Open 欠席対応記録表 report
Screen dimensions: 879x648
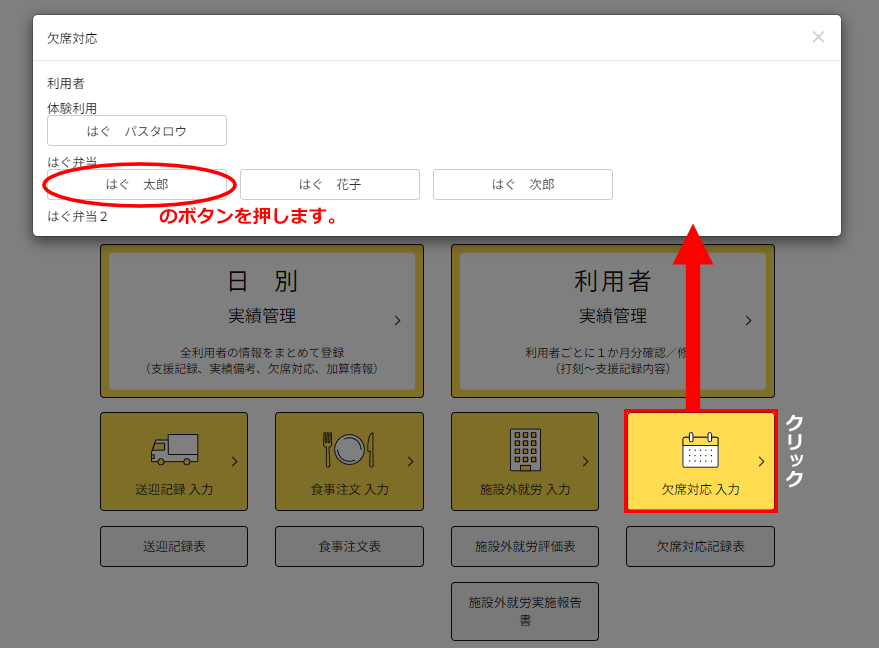700,547
